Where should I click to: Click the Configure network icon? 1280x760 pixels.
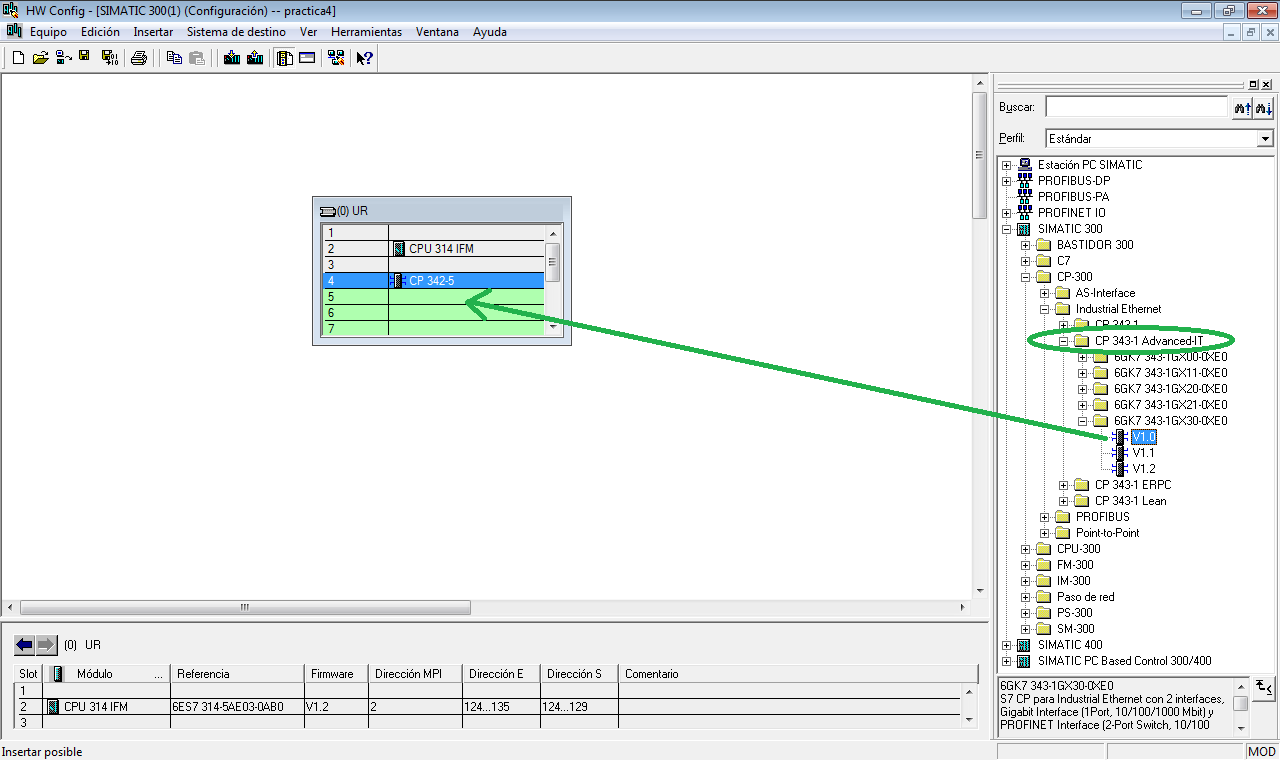(336, 58)
